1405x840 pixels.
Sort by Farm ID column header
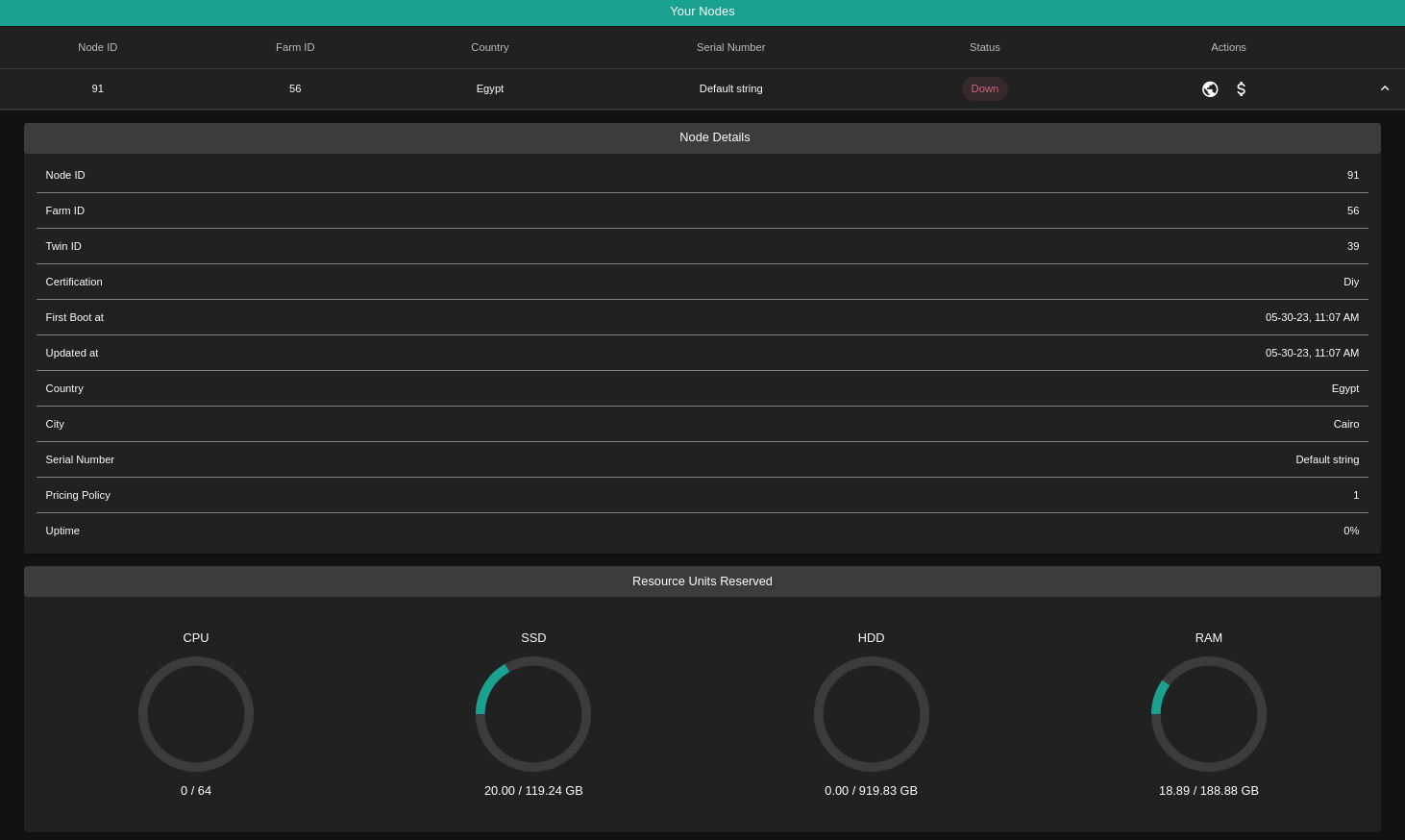pyautogui.click(x=295, y=47)
